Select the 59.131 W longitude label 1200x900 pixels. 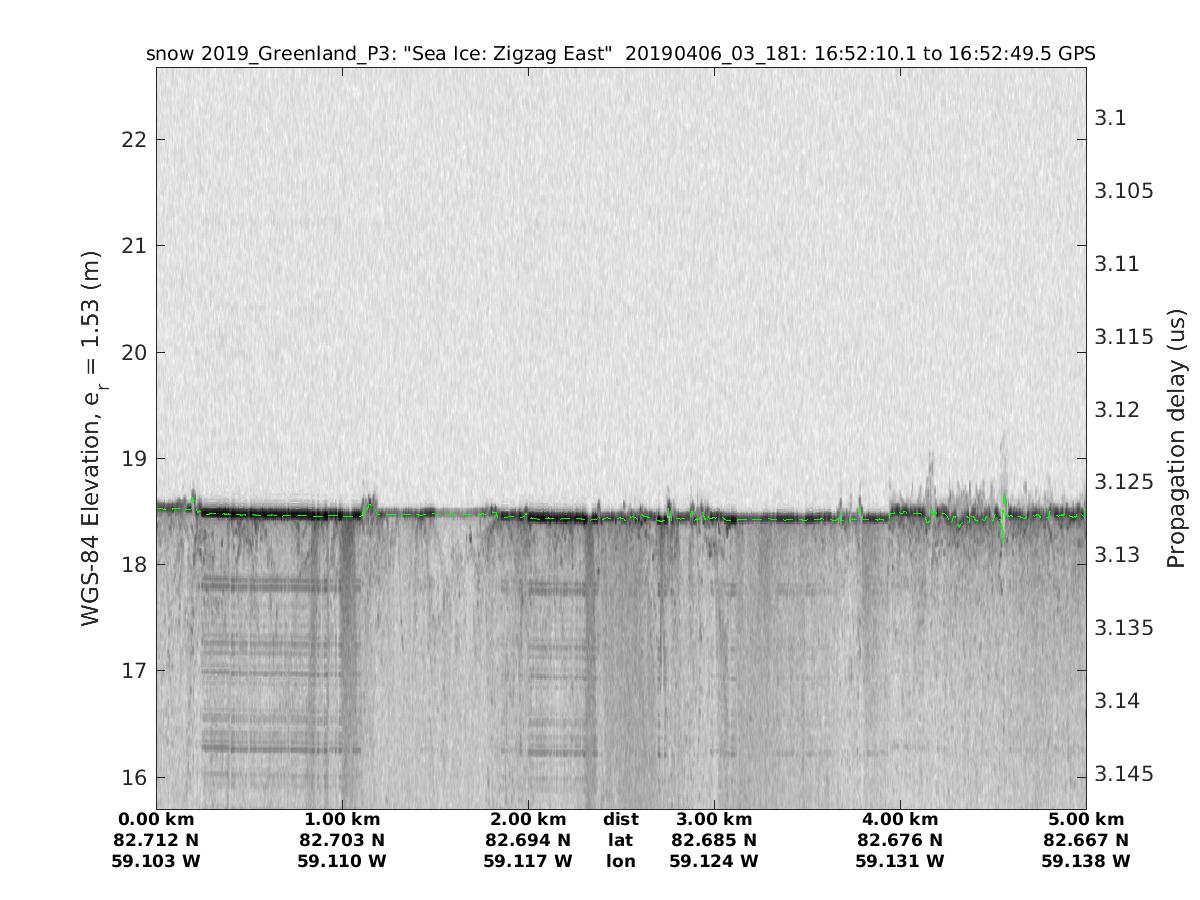click(899, 861)
